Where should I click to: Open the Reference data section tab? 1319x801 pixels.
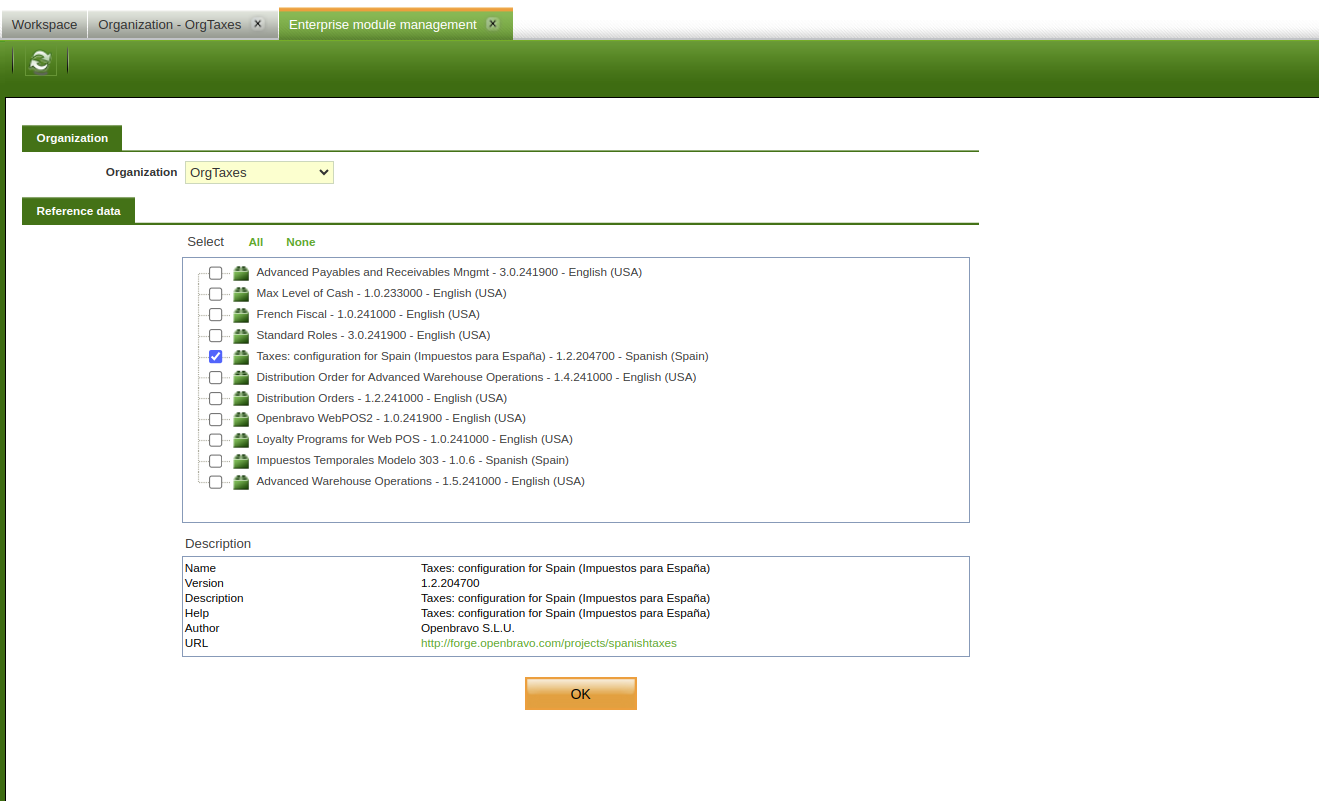click(78, 211)
